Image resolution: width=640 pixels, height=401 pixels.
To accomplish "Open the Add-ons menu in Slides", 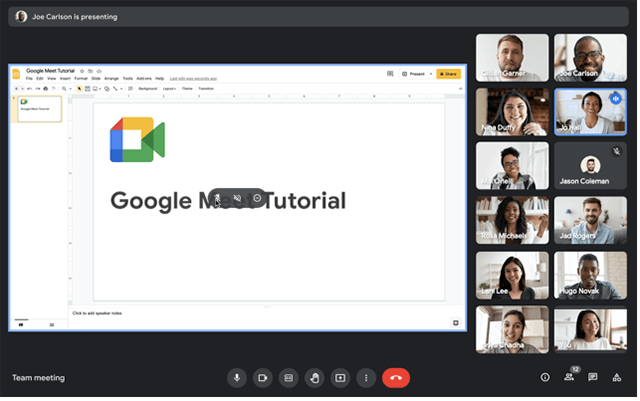I will (144, 78).
